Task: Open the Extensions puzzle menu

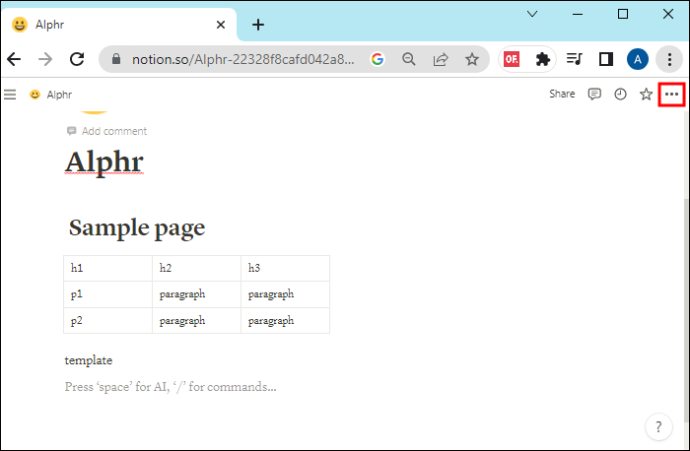Action: coord(543,59)
